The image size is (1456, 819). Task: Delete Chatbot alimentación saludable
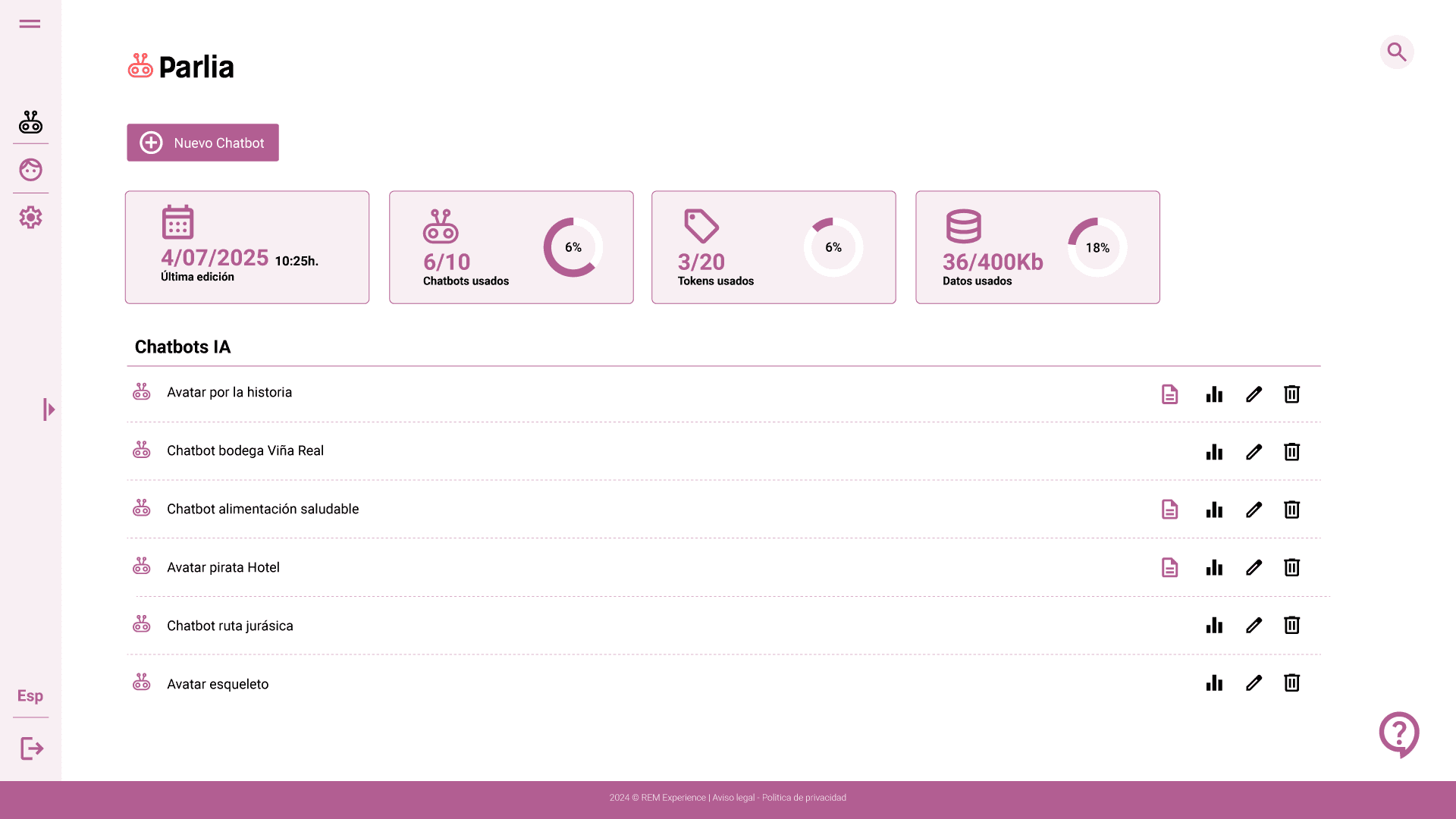[1291, 510]
